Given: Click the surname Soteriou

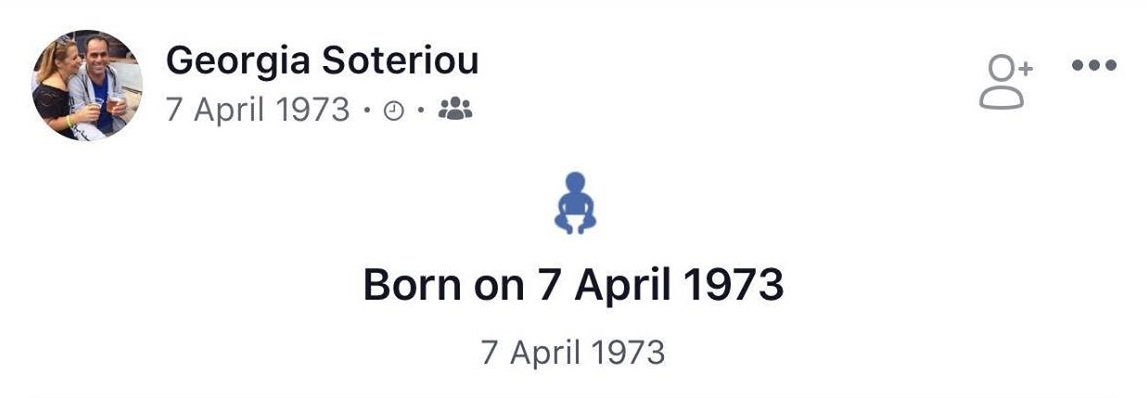Looking at the screenshot, I should point(401,60).
